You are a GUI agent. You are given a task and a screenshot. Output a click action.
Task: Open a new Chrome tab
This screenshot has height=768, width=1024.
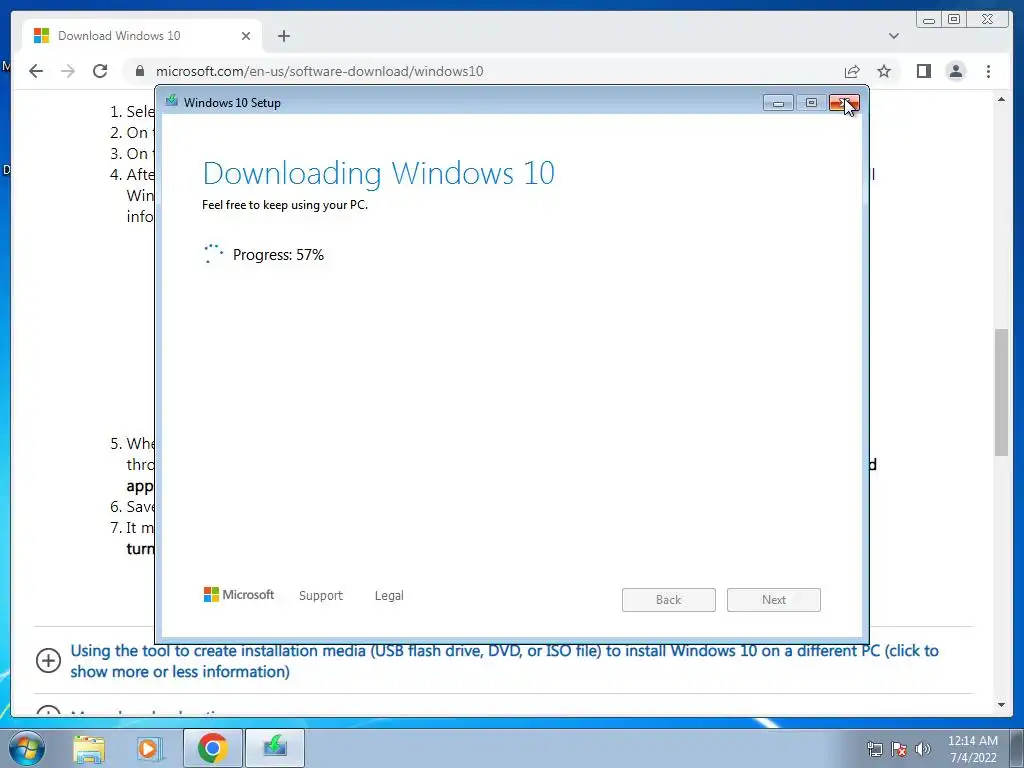[x=283, y=36]
